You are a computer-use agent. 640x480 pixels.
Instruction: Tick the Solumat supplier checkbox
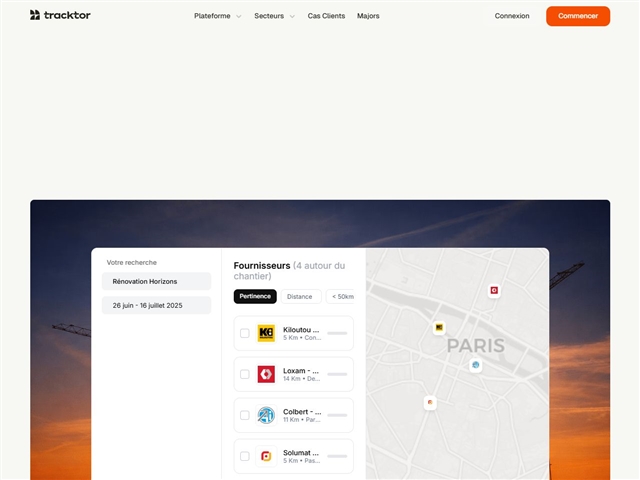pyautogui.click(x=245, y=456)
